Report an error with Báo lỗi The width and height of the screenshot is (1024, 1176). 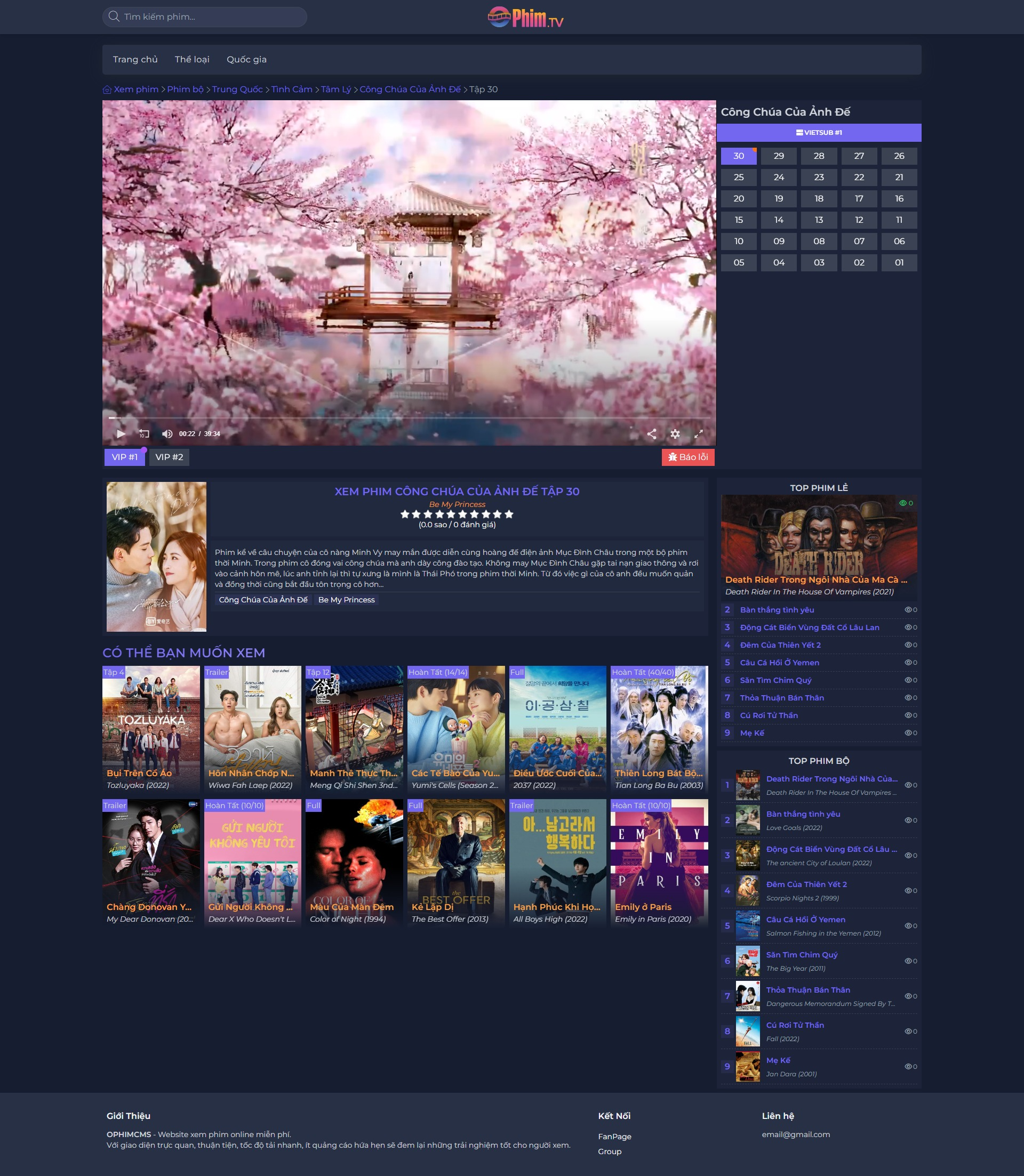688,457
